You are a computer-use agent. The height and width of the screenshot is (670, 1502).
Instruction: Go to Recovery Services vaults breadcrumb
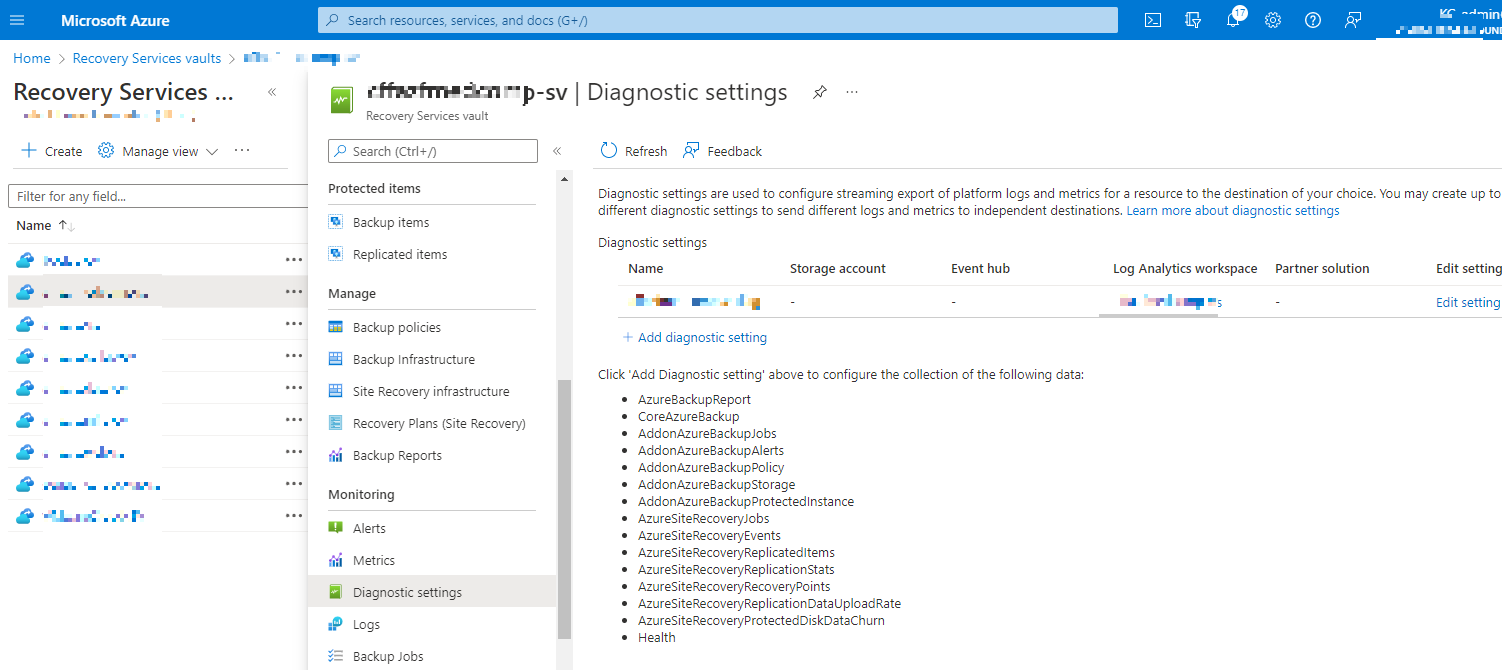click(147, 58)
